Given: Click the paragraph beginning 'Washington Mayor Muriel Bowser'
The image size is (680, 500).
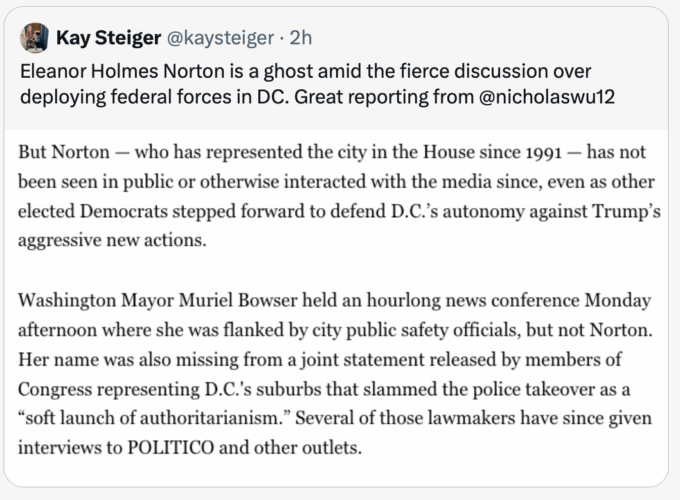Looking at the screenshot, I should [335, 374].
